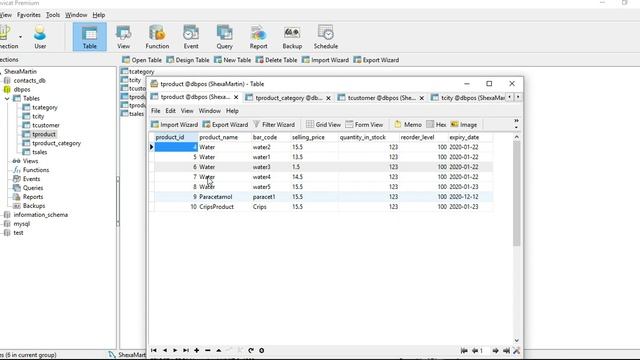Click the stop loading circle icon
This screenshot has width=640, height=360.
click(x=262, y=350)
